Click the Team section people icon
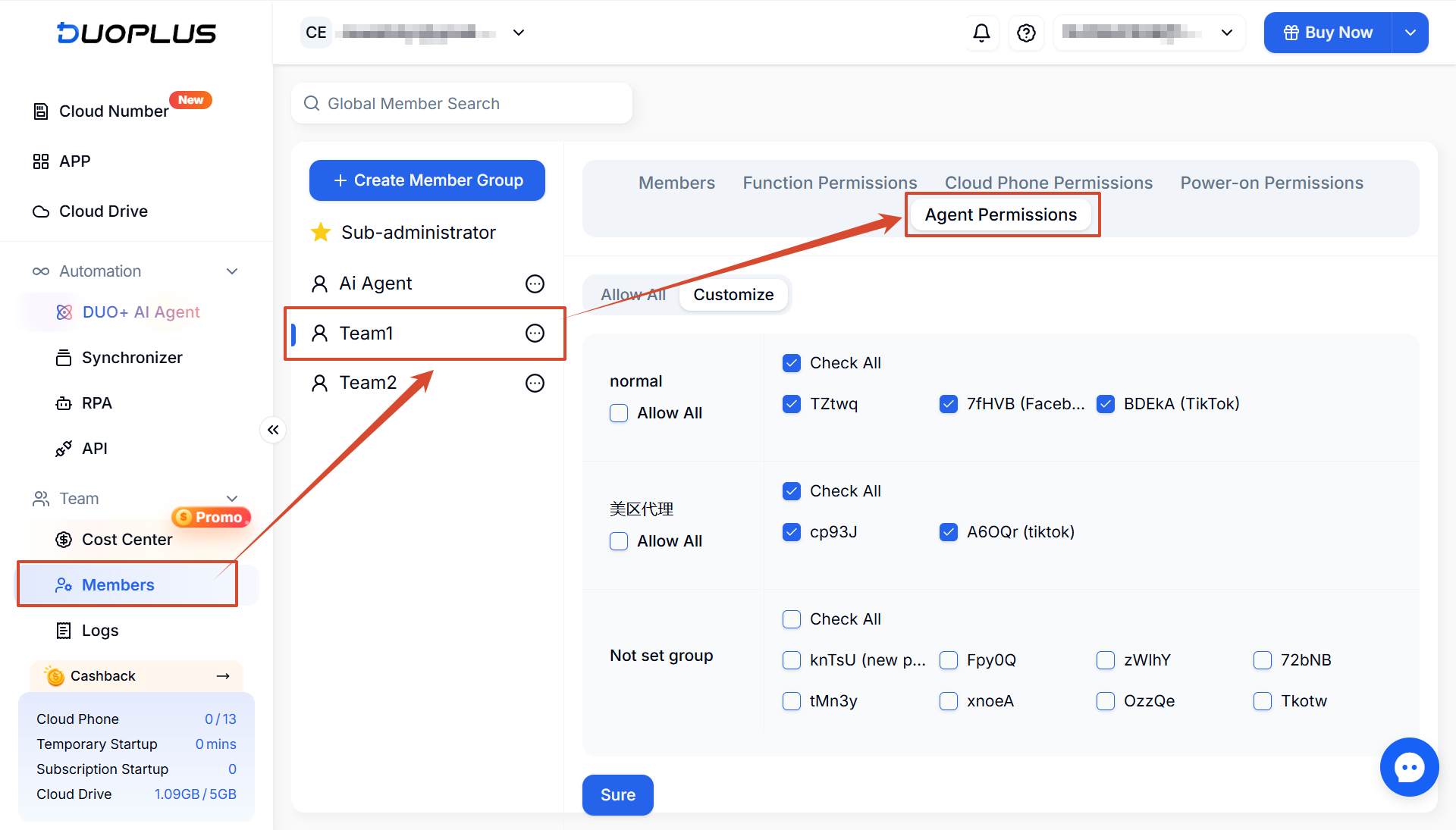The height and width of the screenshot is (830, 1456). [x=41, y=499]
